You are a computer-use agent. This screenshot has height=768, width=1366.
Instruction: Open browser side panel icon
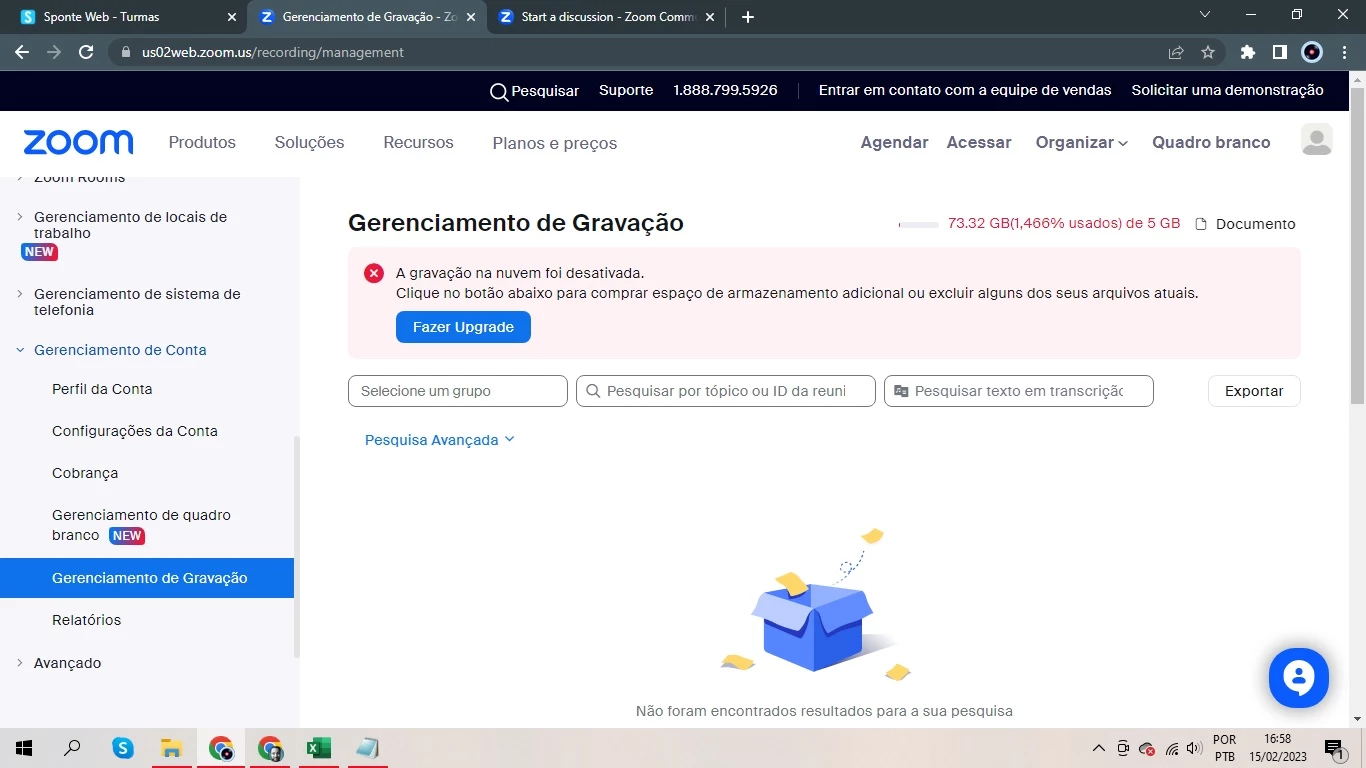(x=1279, y=52)
